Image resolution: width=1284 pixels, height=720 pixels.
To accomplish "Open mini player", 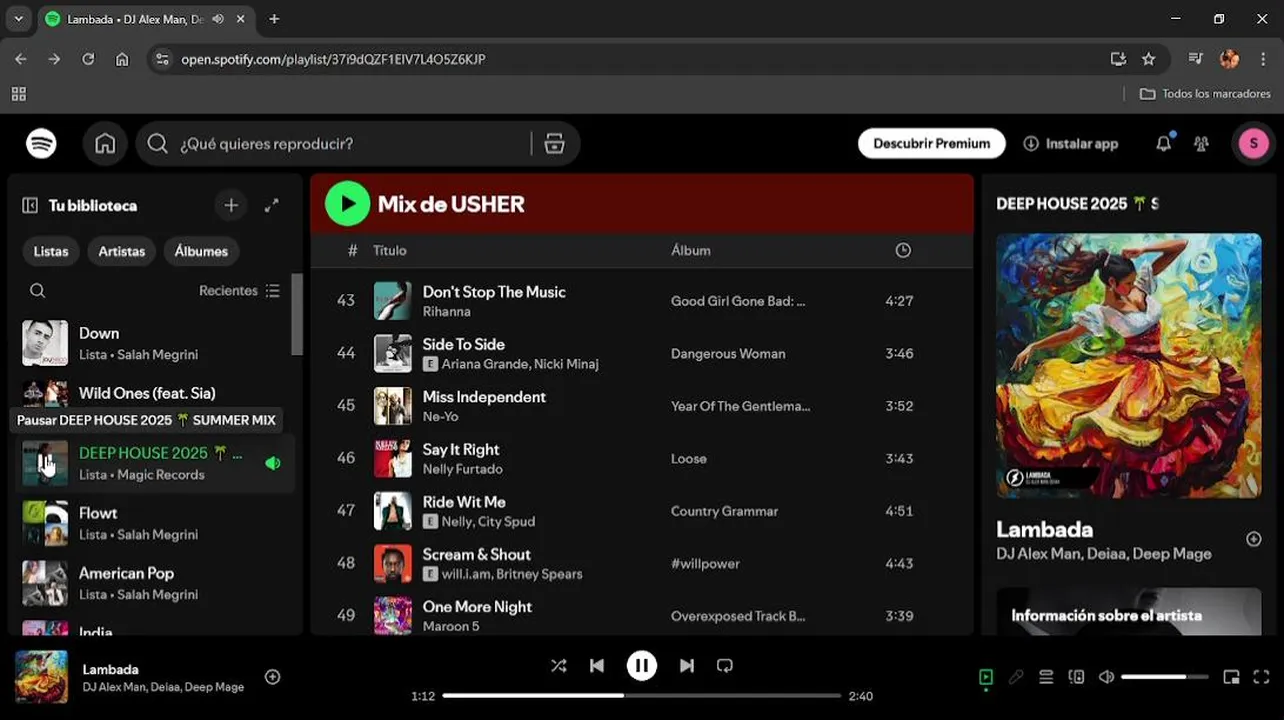I will [1231, 677].
